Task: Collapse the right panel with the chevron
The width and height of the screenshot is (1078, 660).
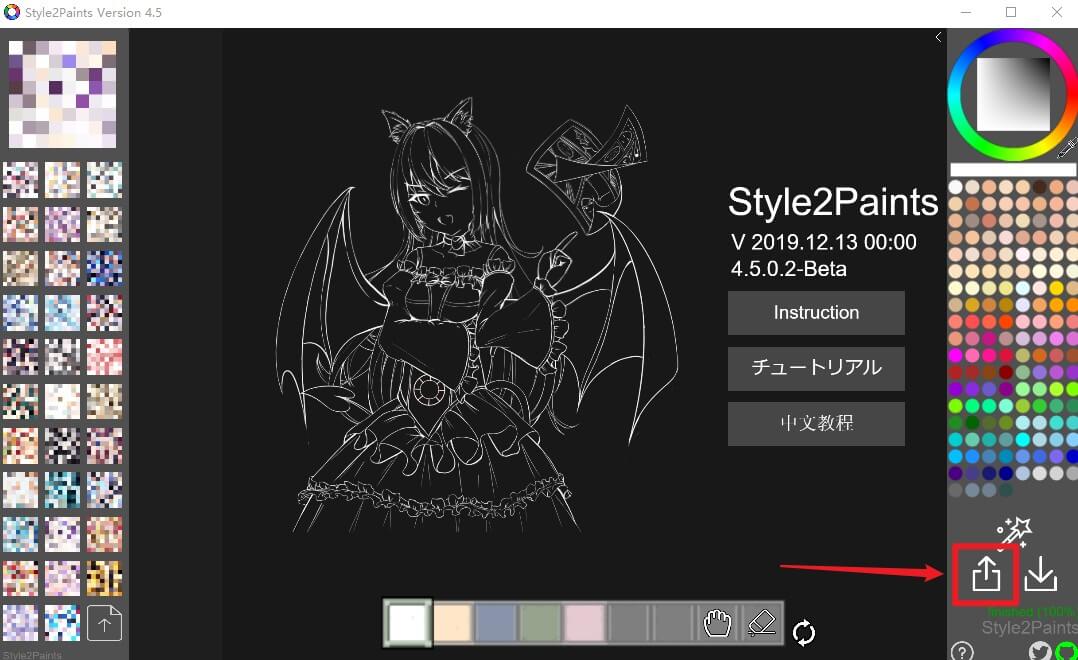Action: coord(937,36)
